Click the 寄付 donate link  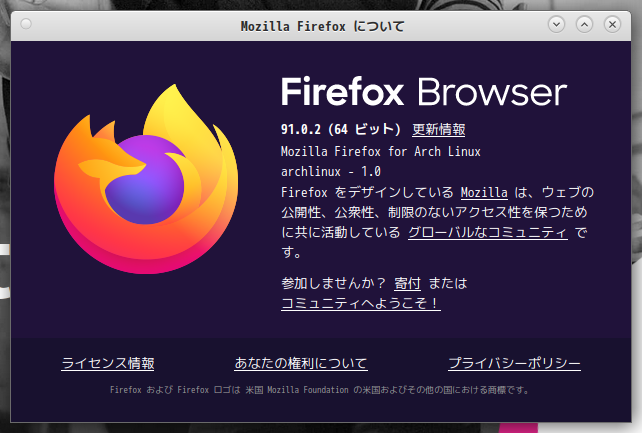[x=407, y=283]
